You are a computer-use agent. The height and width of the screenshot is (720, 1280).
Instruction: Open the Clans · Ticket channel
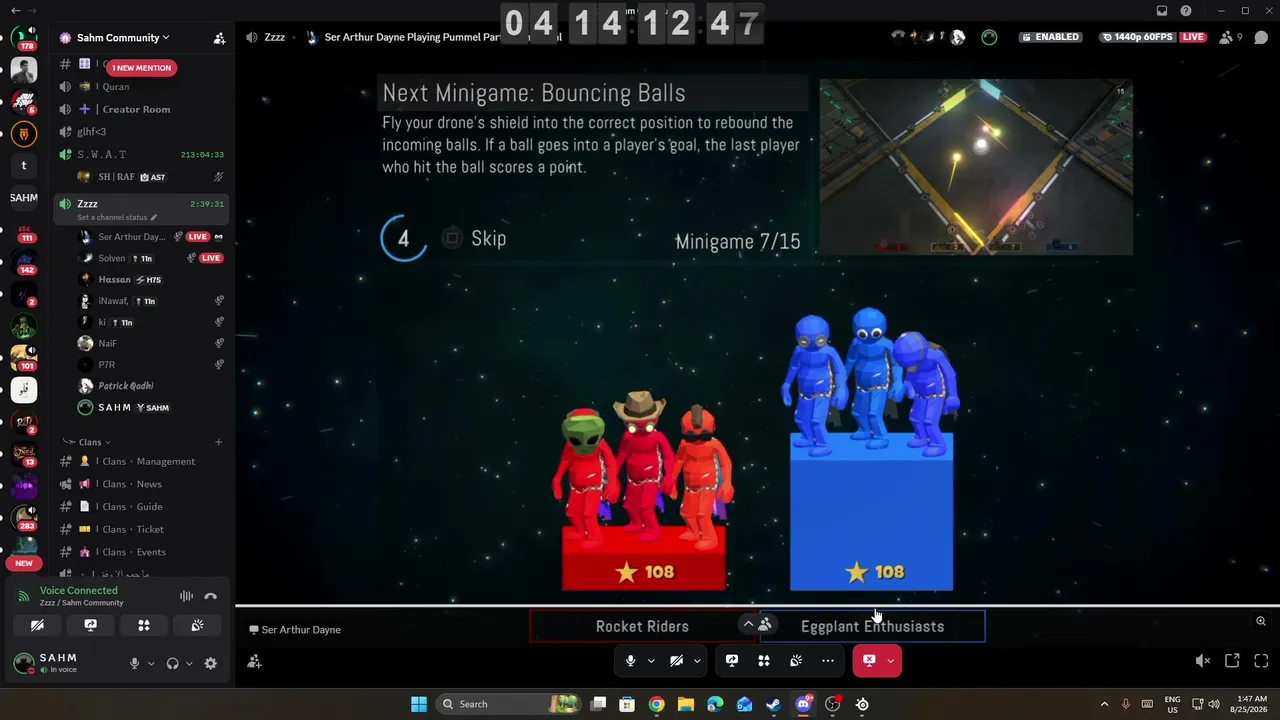142,529
